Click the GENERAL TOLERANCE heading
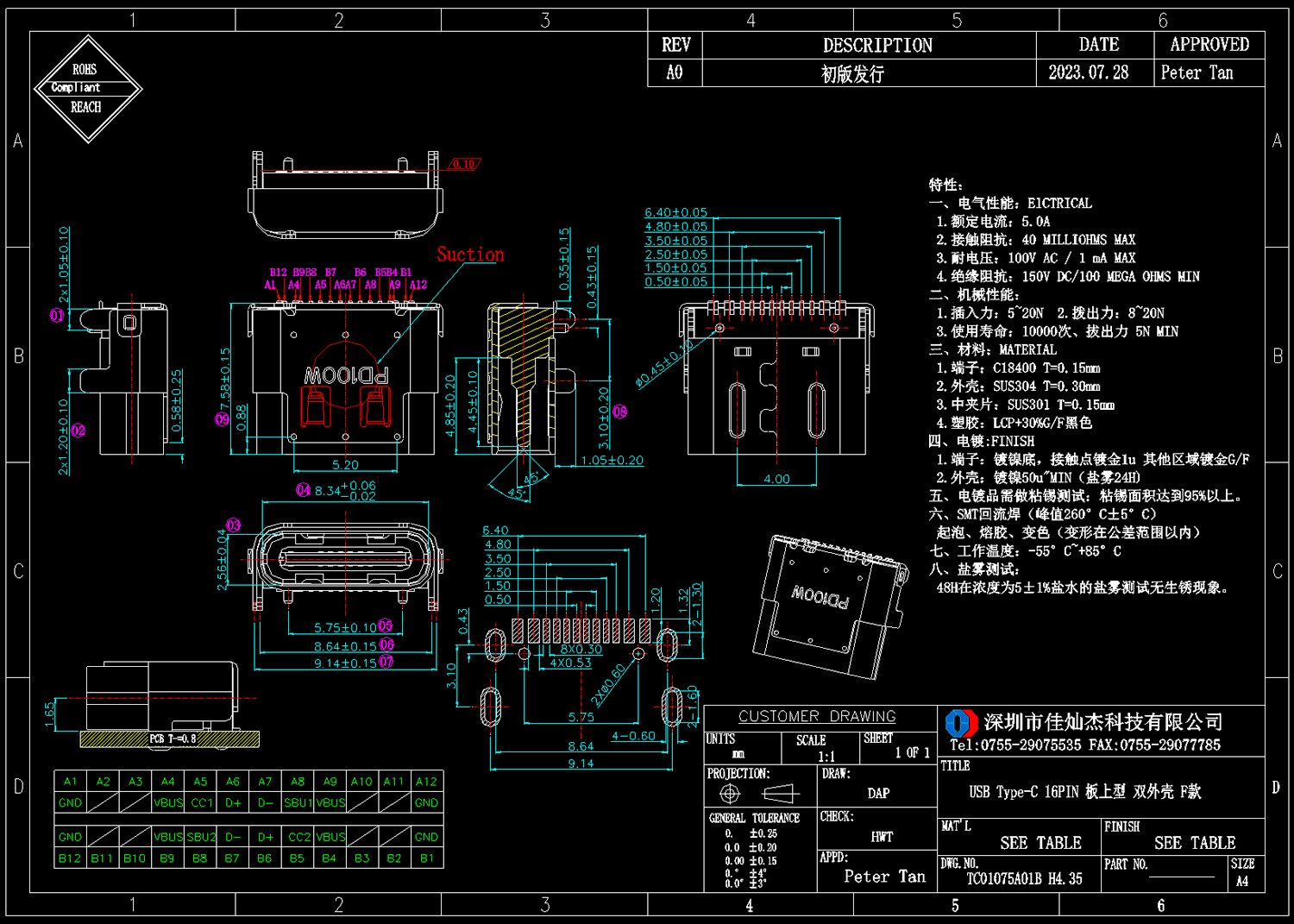Screen dimensions: 1294x924 (754, 818)
